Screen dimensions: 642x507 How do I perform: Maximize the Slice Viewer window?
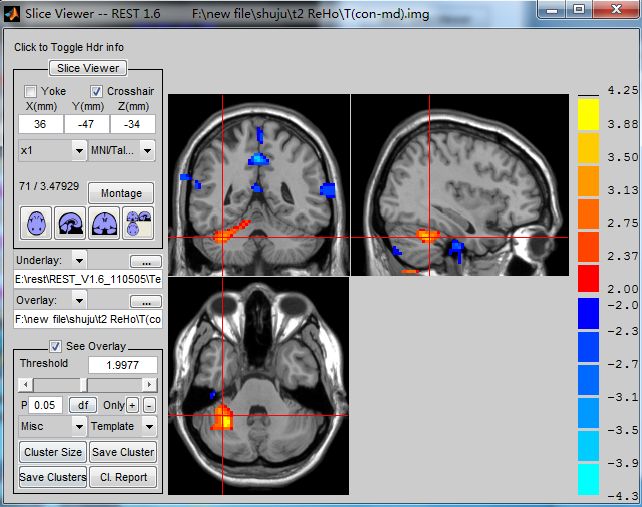pos(579,9)
